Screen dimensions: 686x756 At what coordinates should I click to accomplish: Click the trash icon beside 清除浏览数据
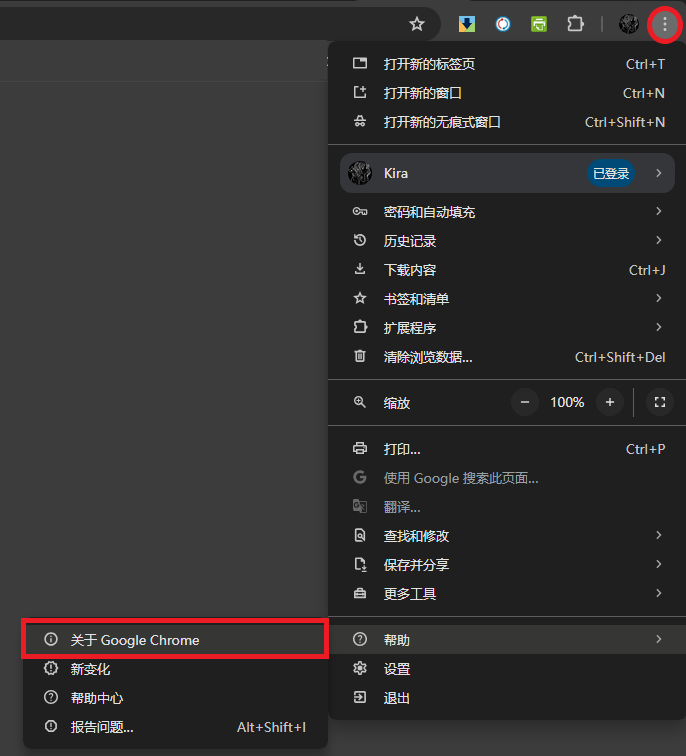click(x=360, y=356)
